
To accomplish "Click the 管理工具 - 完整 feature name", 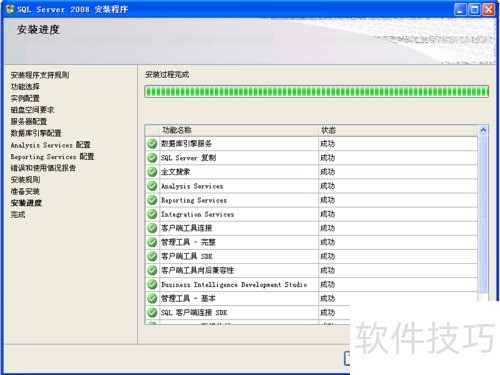I will click(x=188, y=242).
